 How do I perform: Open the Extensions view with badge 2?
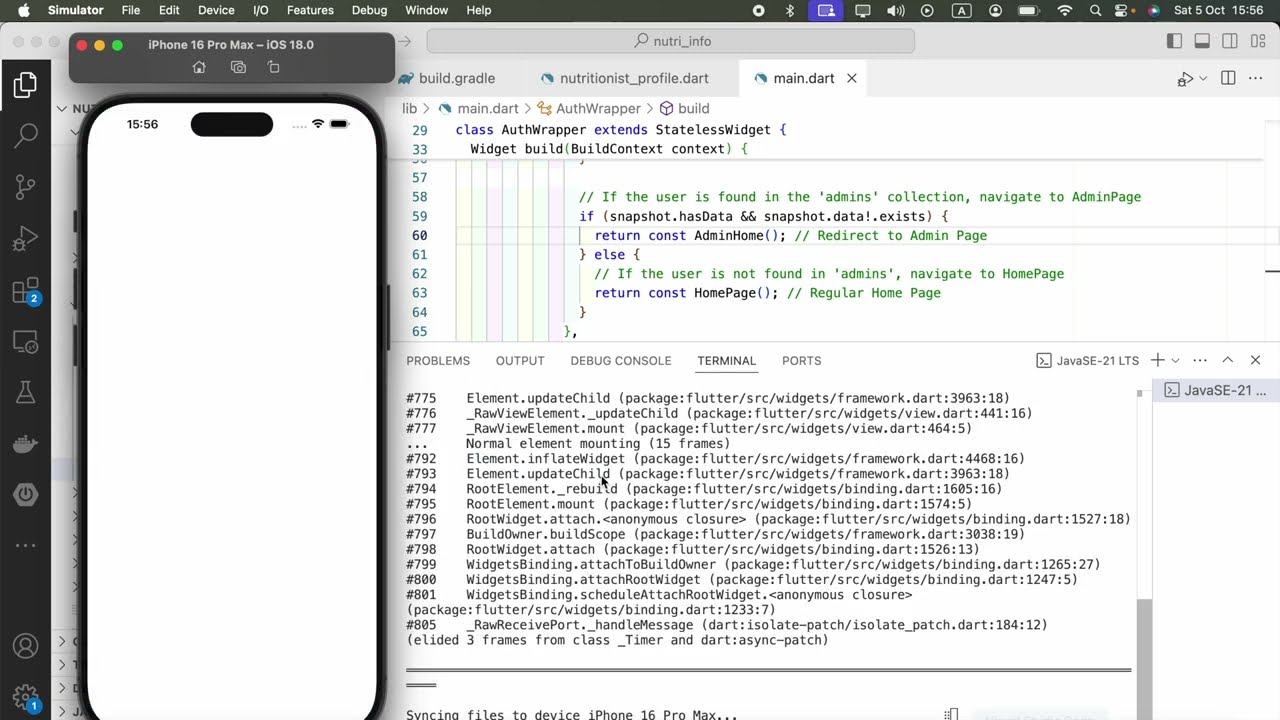pos(26,292)
